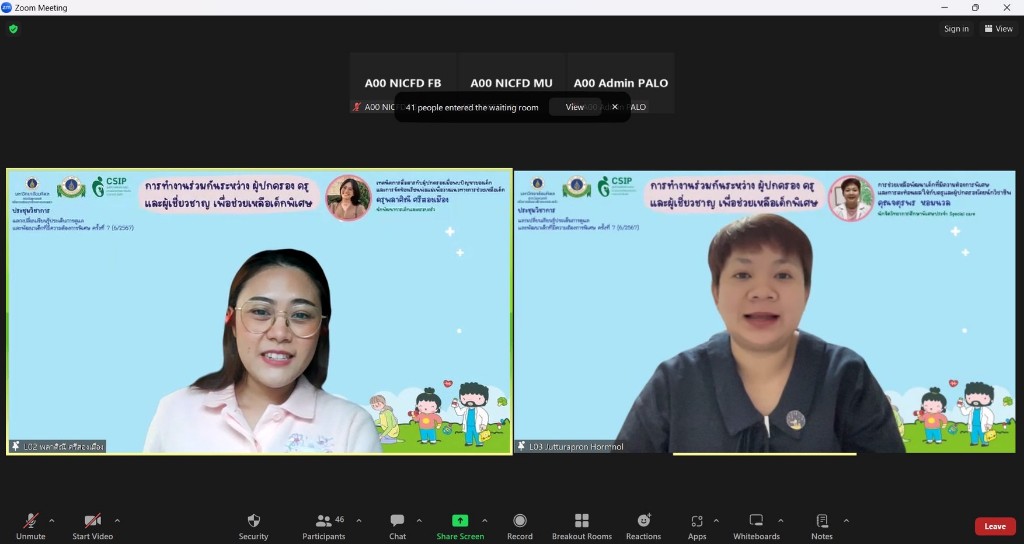Select the L02 speaker's video tile
This screenshot has width=1024, height=544.
point(259,312)
